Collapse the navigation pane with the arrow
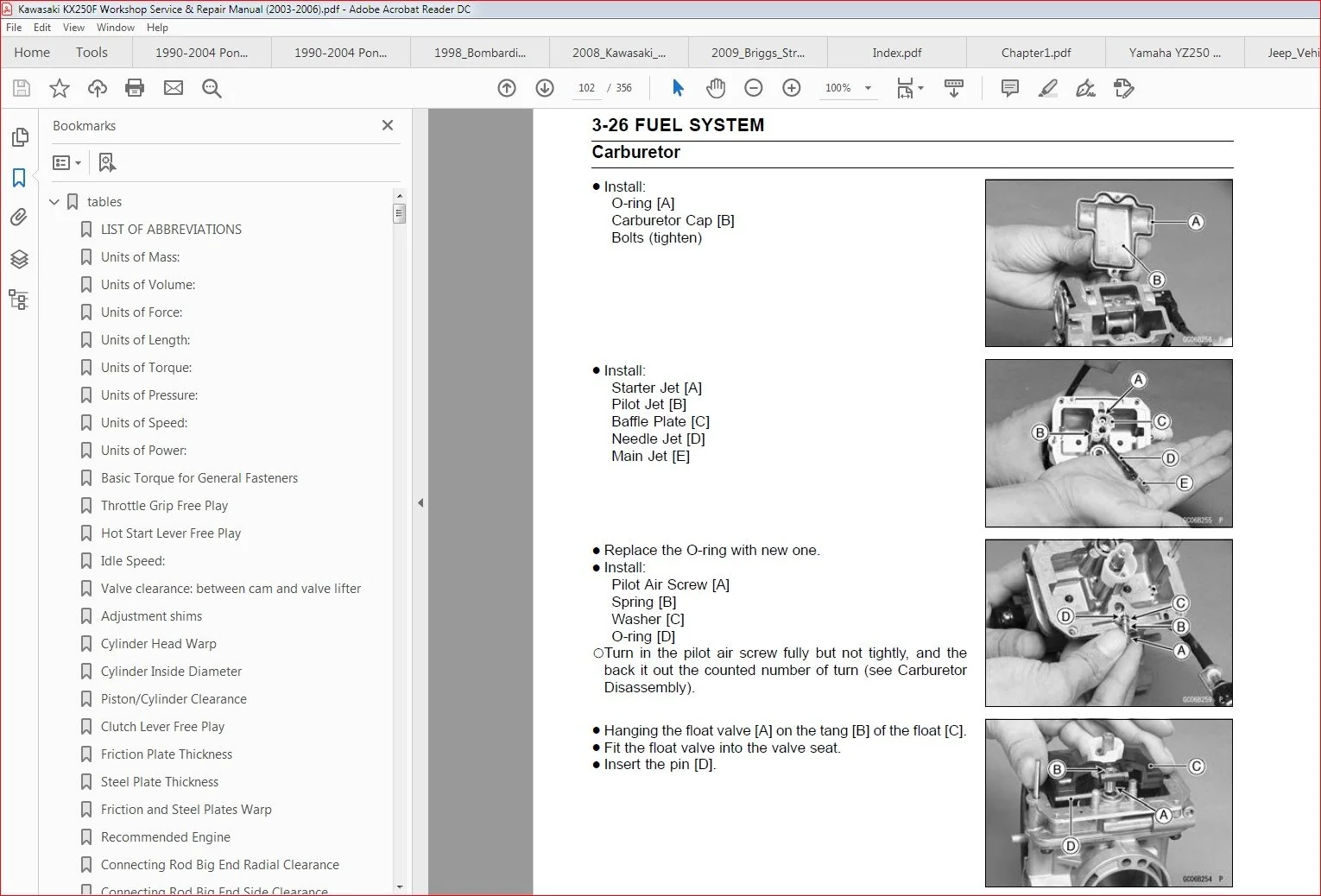This screenshot has height=896, width=1321. click(x=420, y=502)
